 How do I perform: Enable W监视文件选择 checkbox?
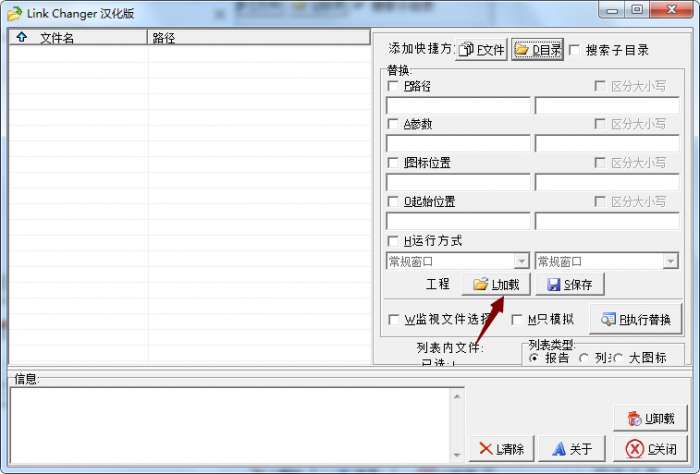394,320
